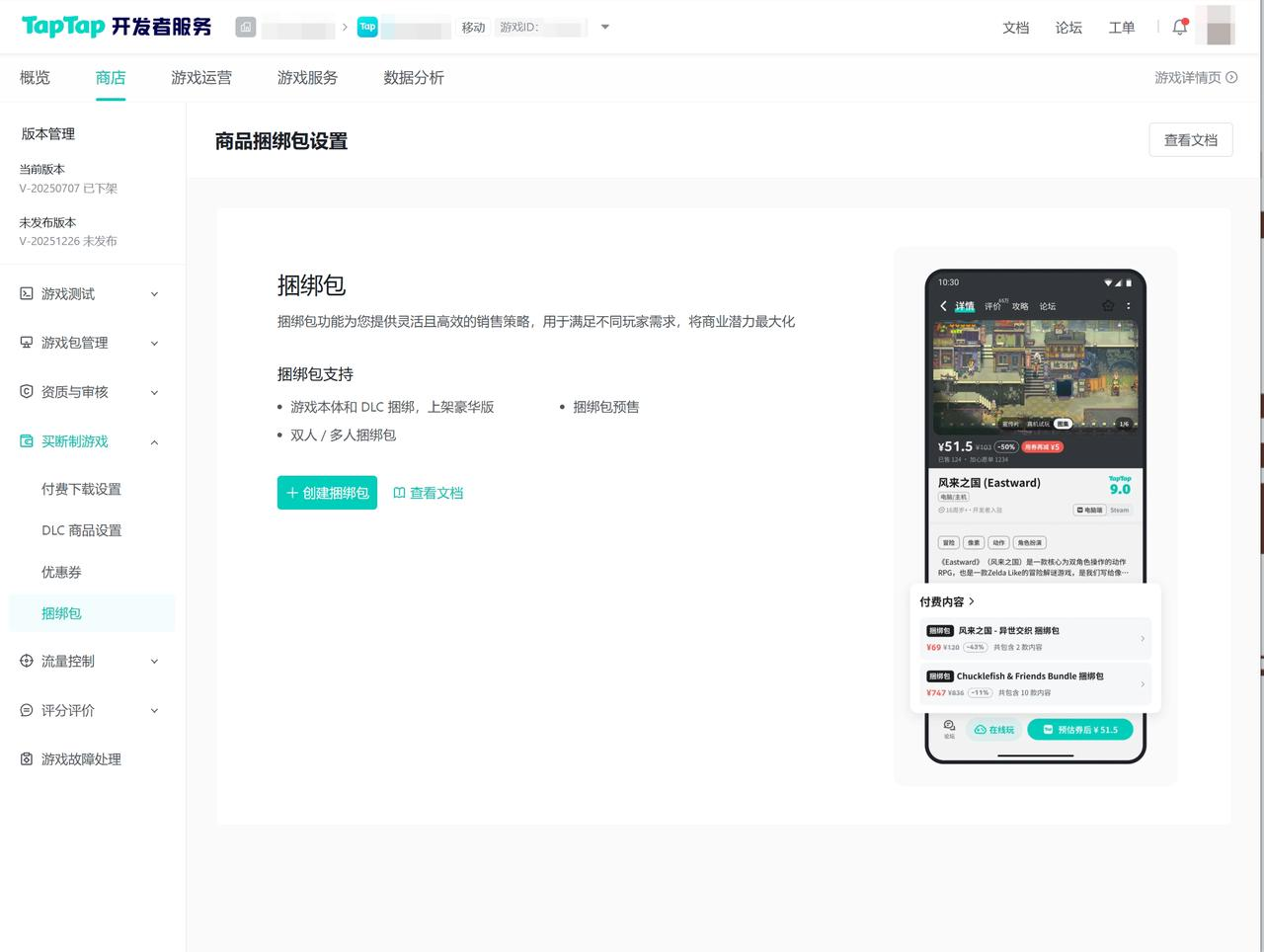Click the game testing sidebar icon

27,293
